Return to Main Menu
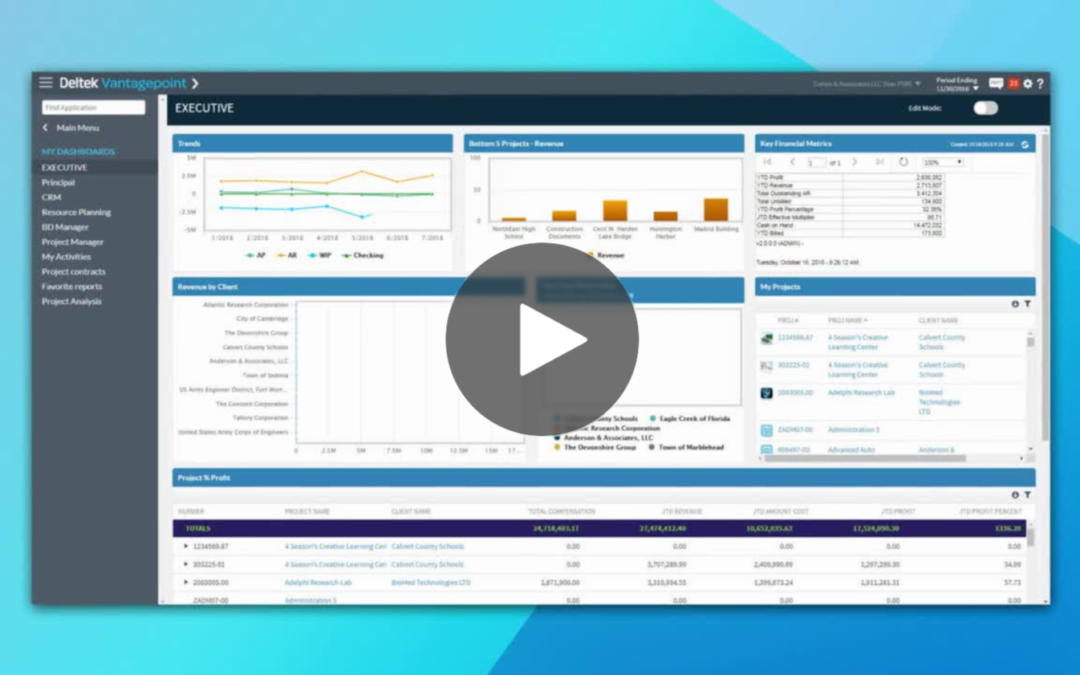The height and width of the screenshot is (675, 1080). pos(78,128)
